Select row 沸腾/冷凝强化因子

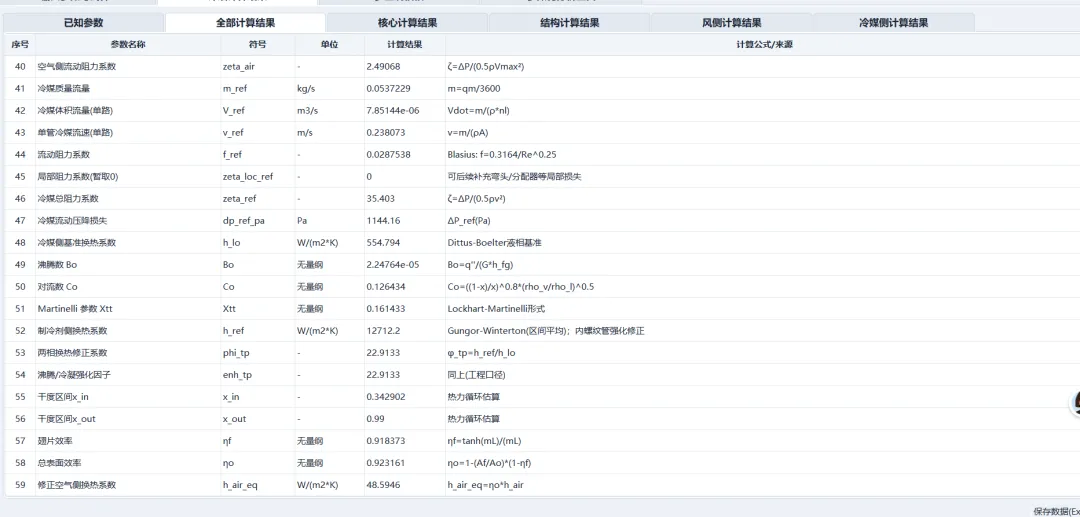541,375
